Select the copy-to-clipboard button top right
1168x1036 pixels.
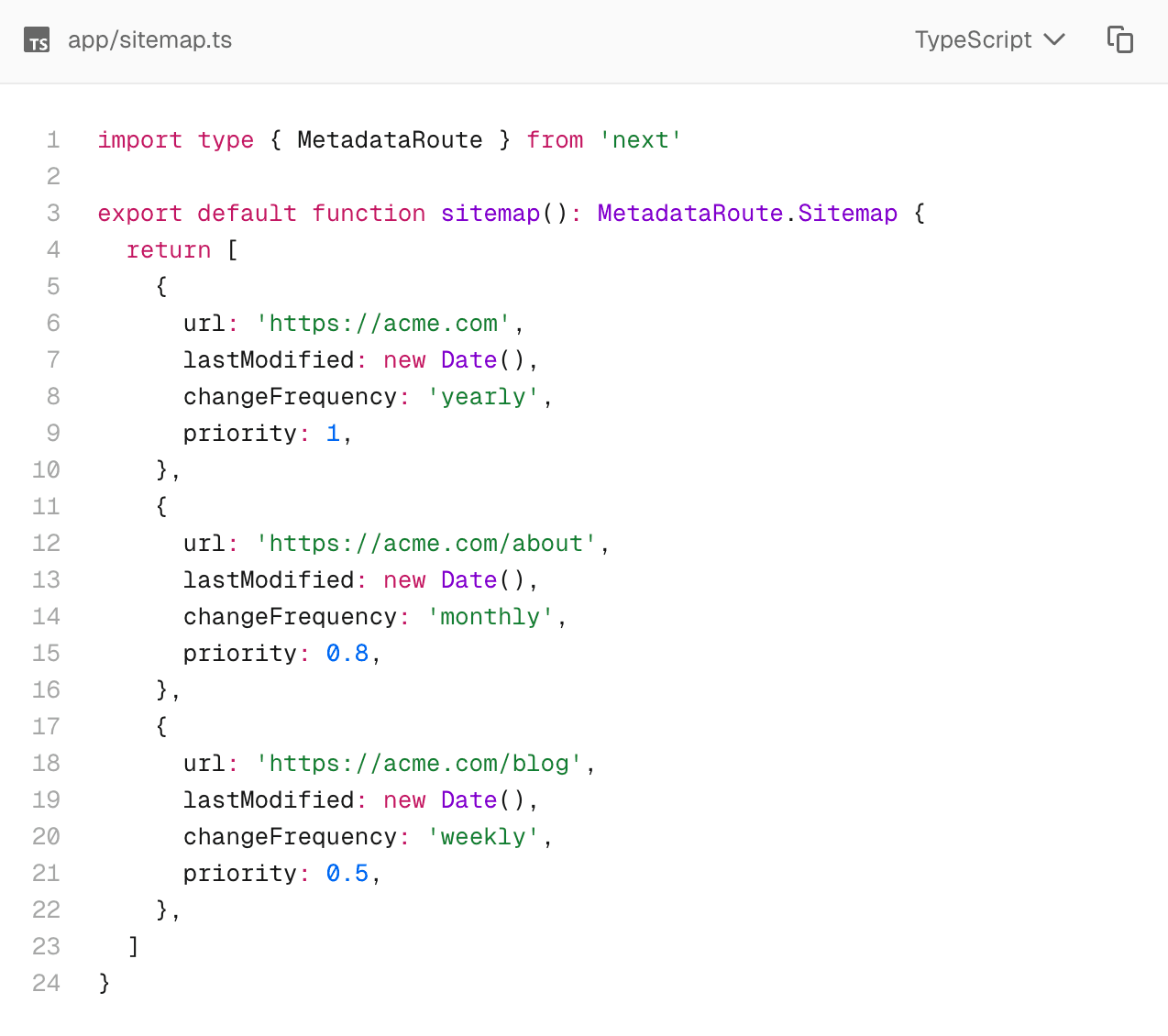pos(1120,40)
